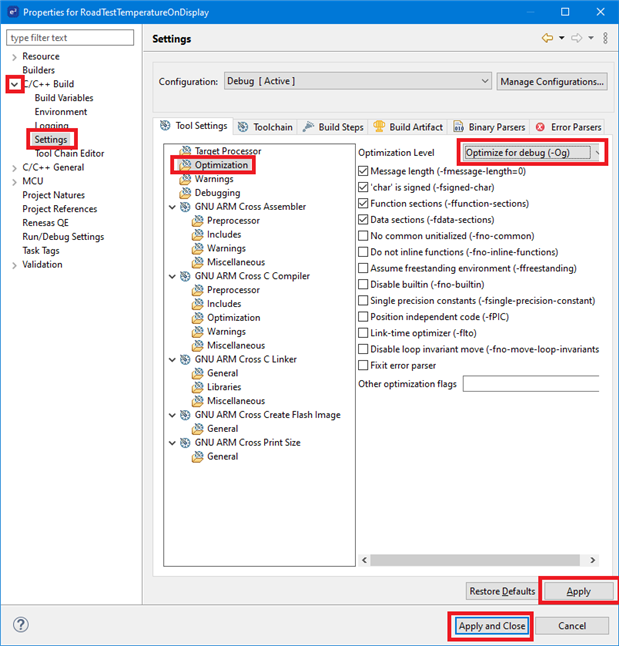Click the Forward navigation arrow icon

pos(577,38)
